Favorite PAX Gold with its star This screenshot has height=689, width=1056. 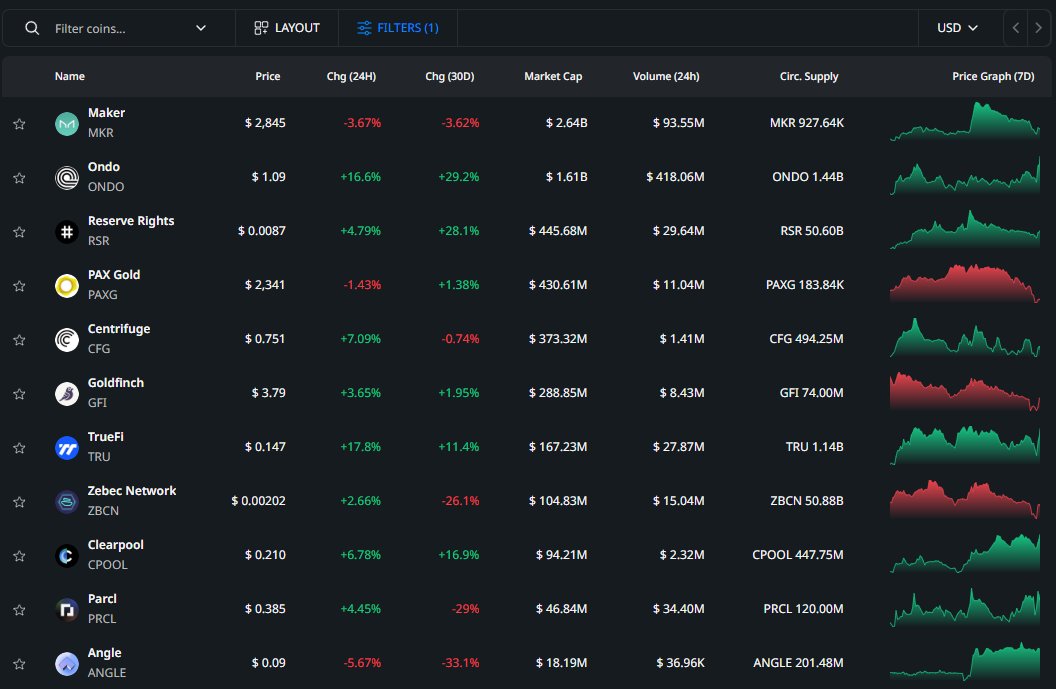20,286
